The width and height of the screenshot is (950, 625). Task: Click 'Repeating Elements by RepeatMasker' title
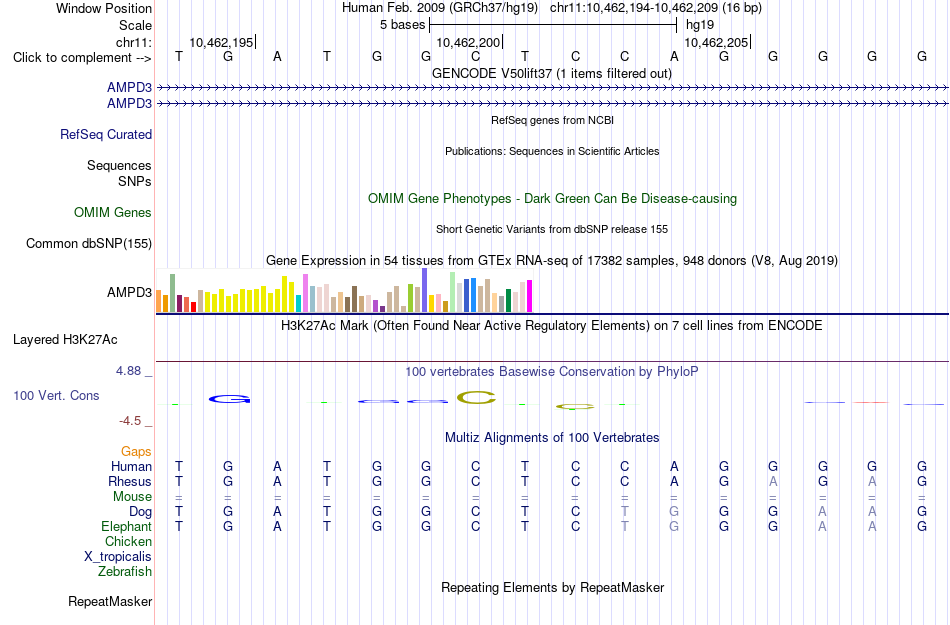pyautogui.click(x=553, y=587)
